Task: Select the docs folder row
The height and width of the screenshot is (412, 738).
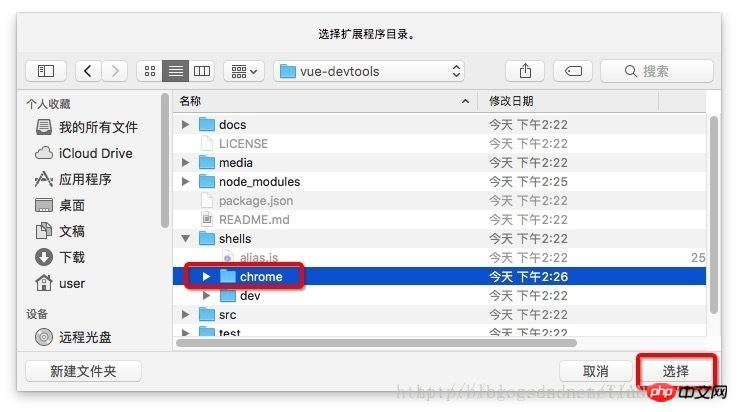Action: 440,125
